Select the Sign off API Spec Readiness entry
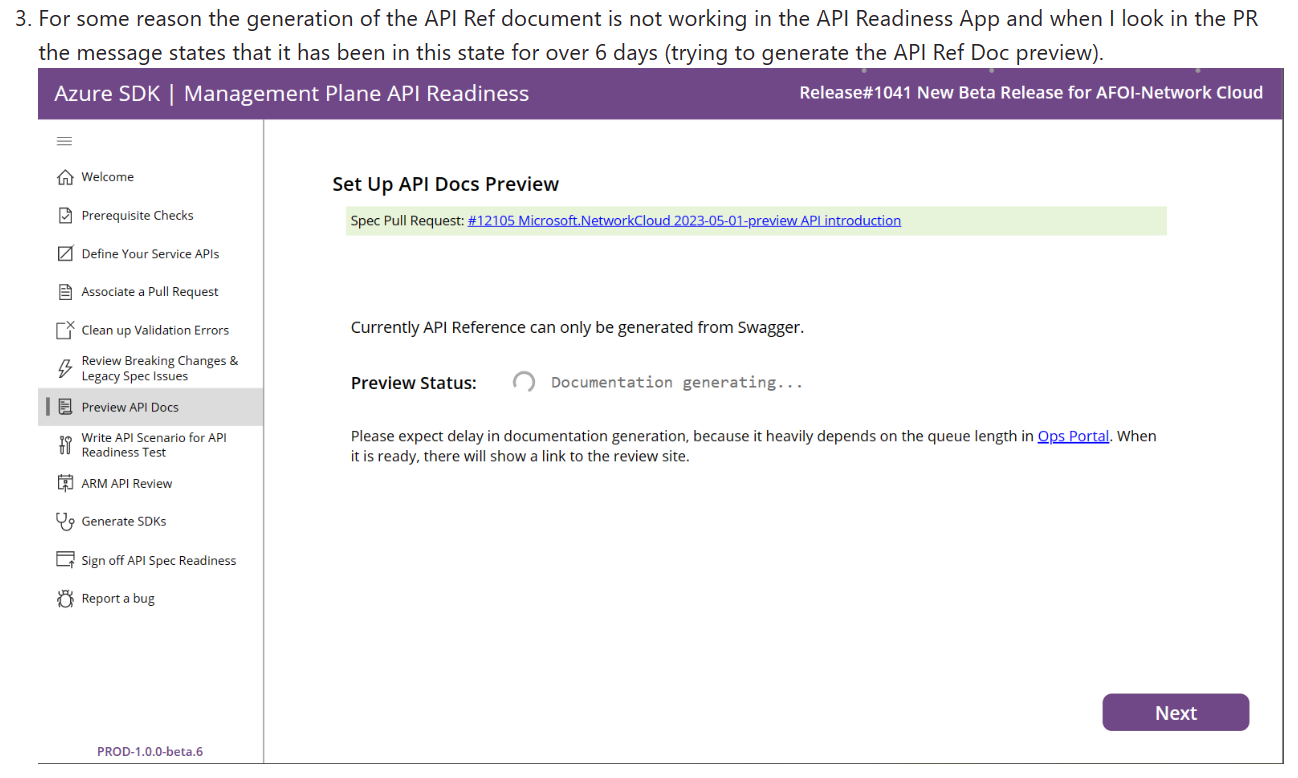 tap(159, 560)
